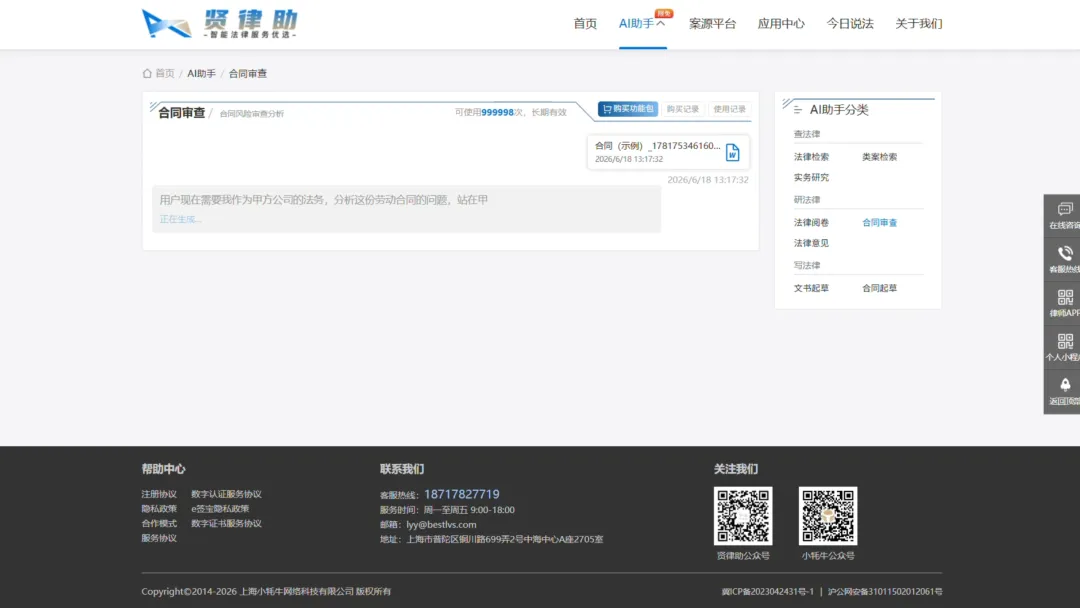Select 法律检索 in the AI助手分类 panel

coord(811,157)
